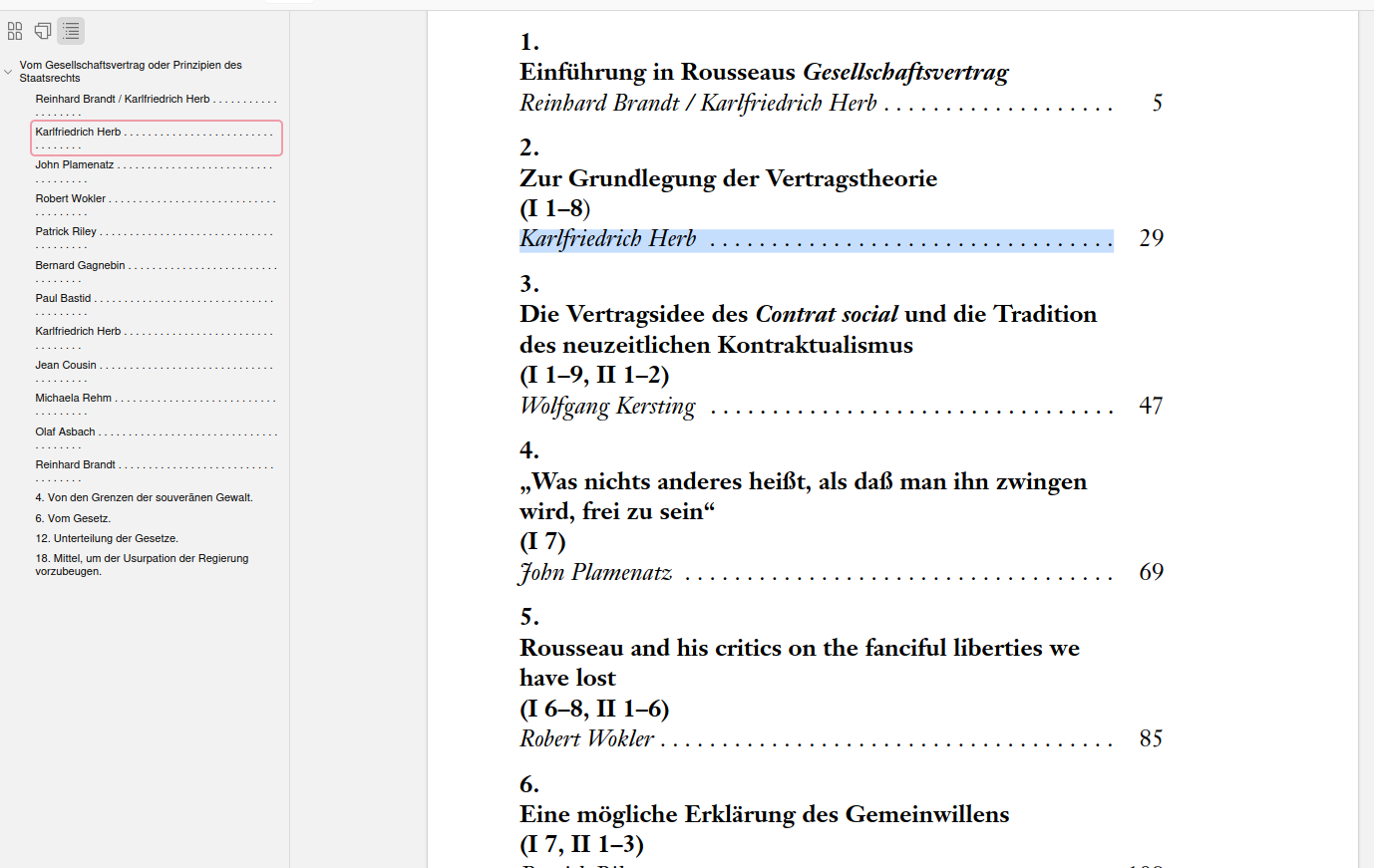Viewport: 1374px width, 868px height.
Task: Open Reinhard Brandt entry below Olaf Asbach
Action: point(157,471)
